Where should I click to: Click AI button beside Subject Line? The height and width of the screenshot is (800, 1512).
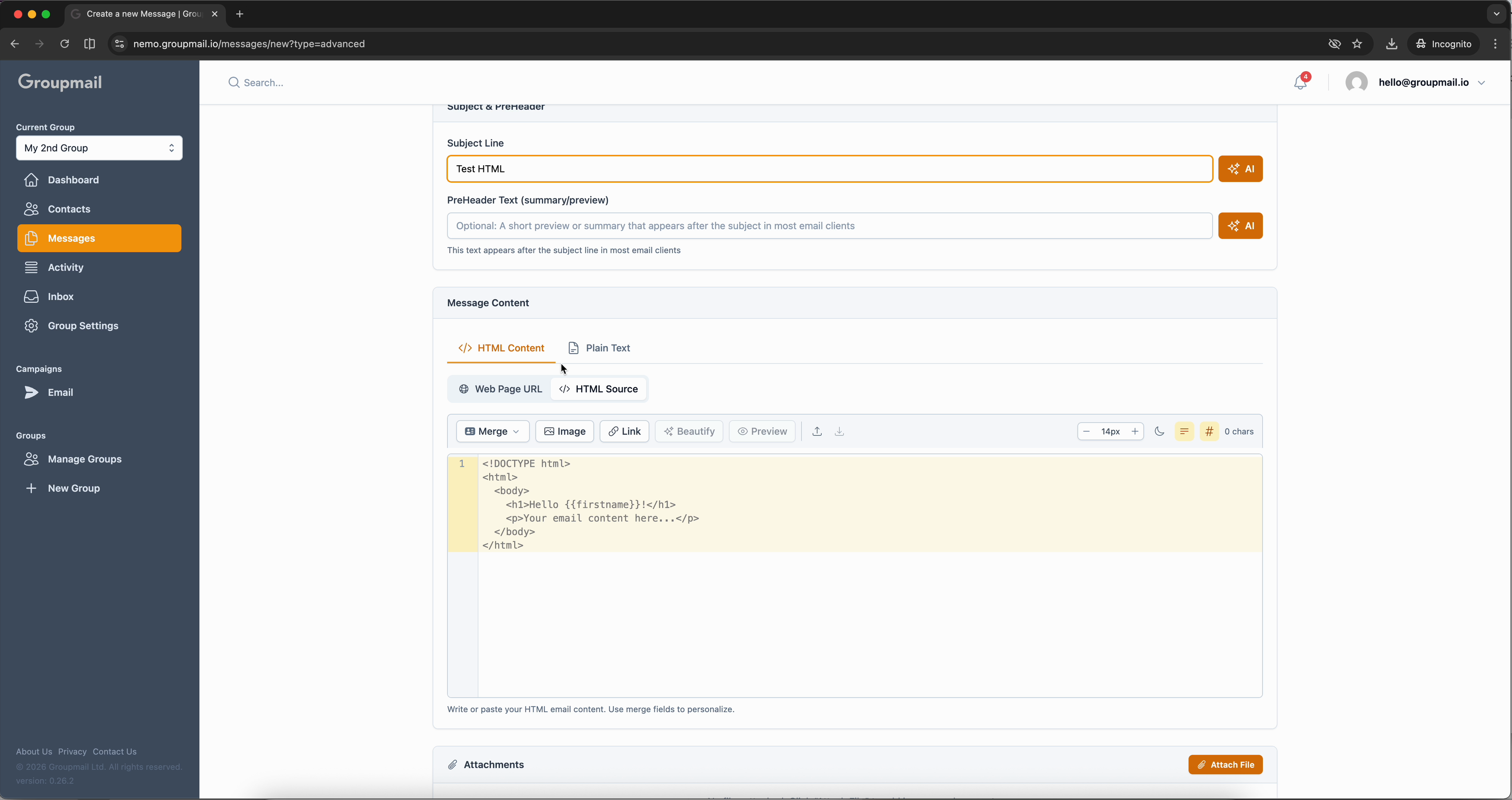1240,169
